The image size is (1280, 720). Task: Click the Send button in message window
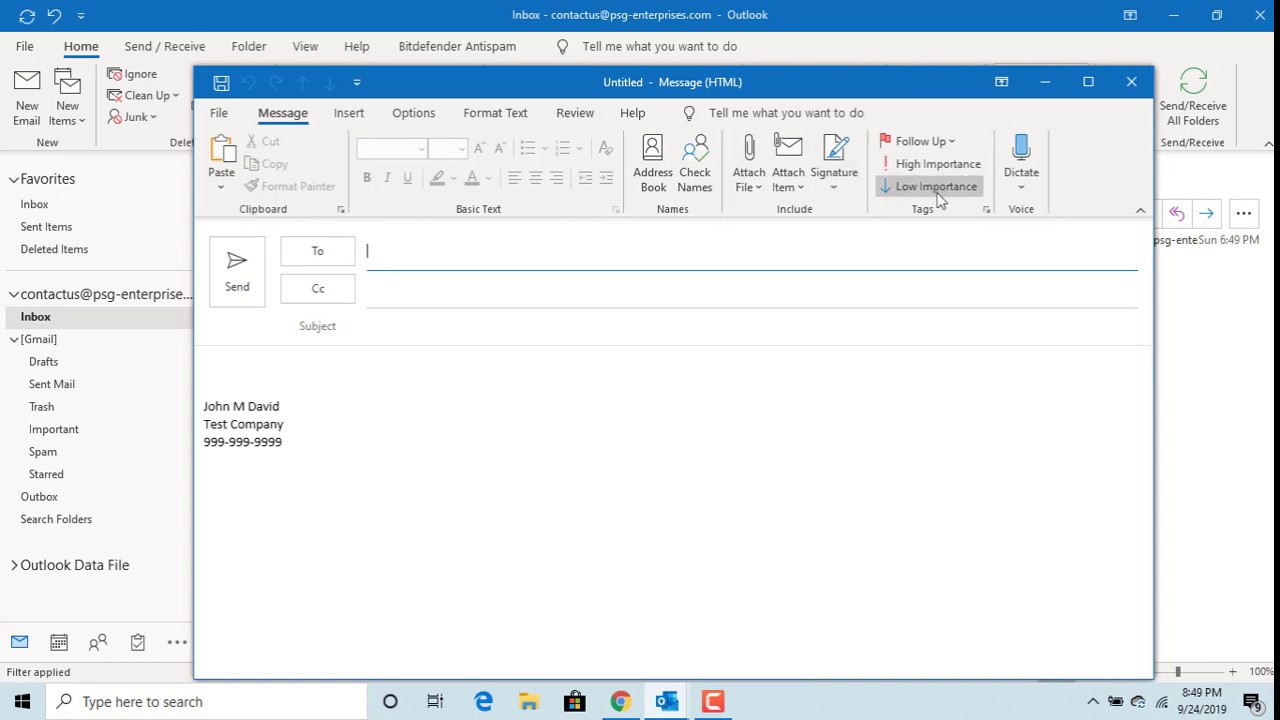tap(237, 271)
